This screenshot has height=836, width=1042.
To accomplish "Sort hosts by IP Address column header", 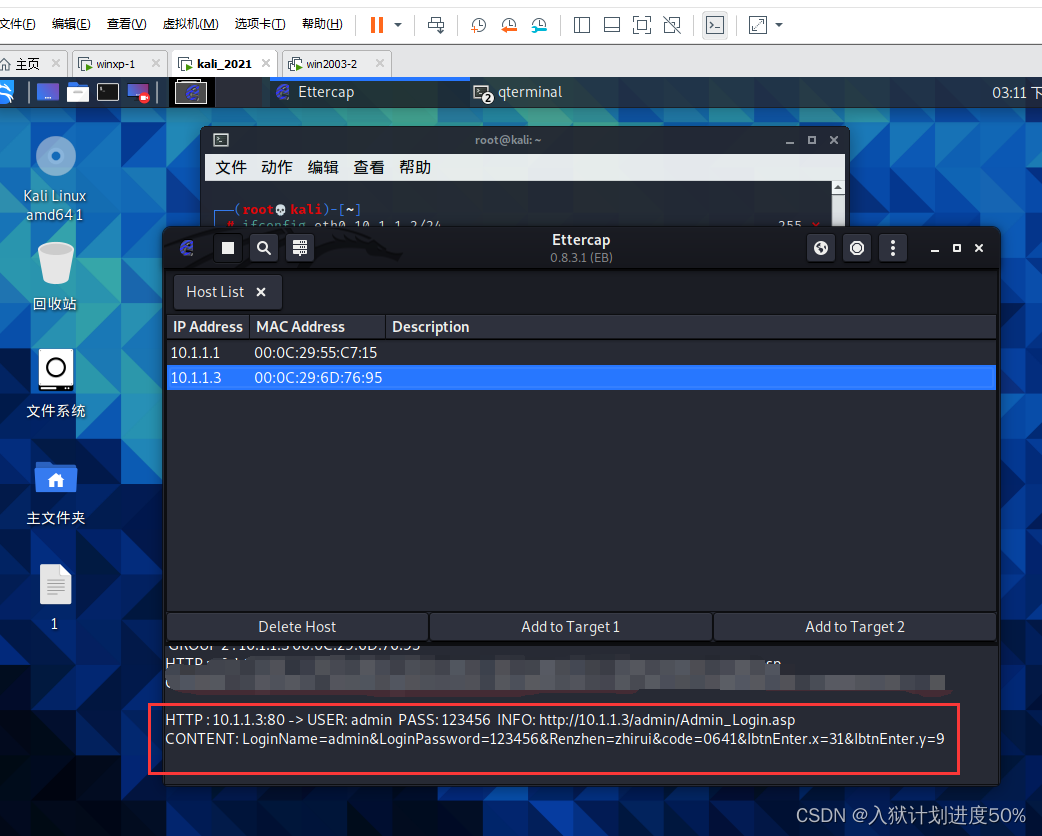I will 208,327.
